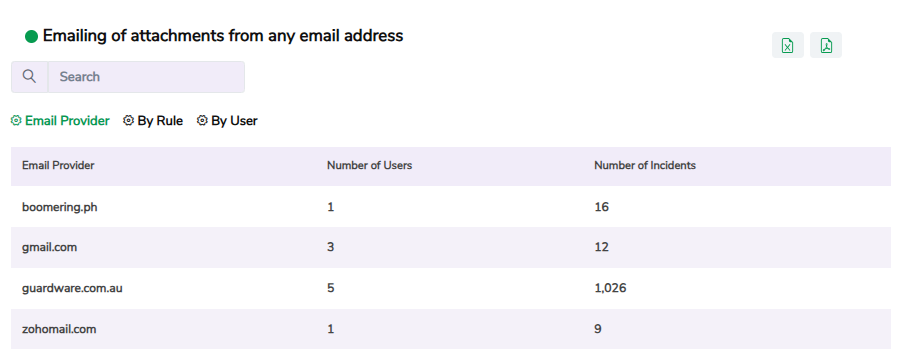The image size is (909, 363).
Task: Open the boomering.ph provider row
Action: [x=450, y=206]
